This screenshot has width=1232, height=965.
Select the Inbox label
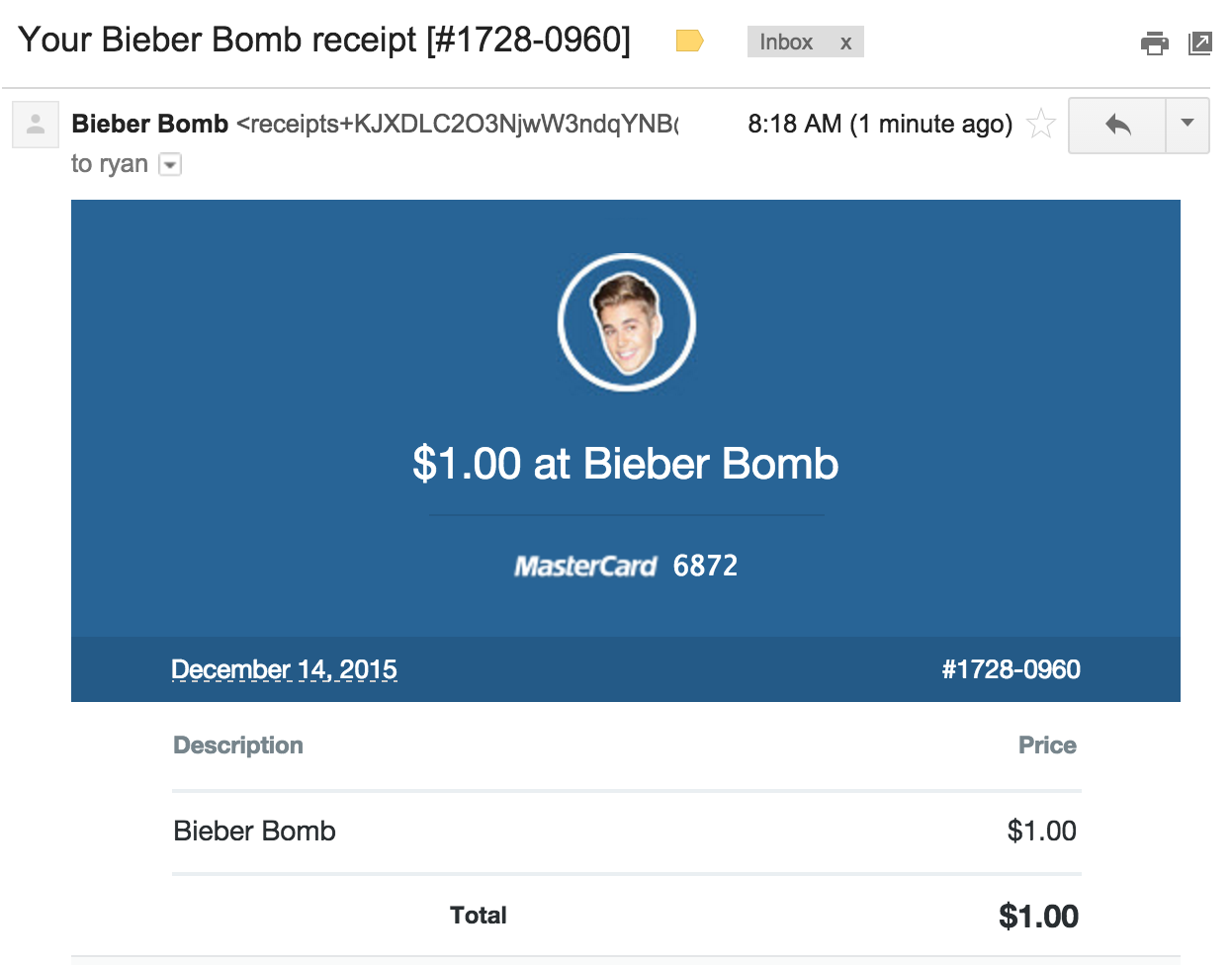pos(786,42)
